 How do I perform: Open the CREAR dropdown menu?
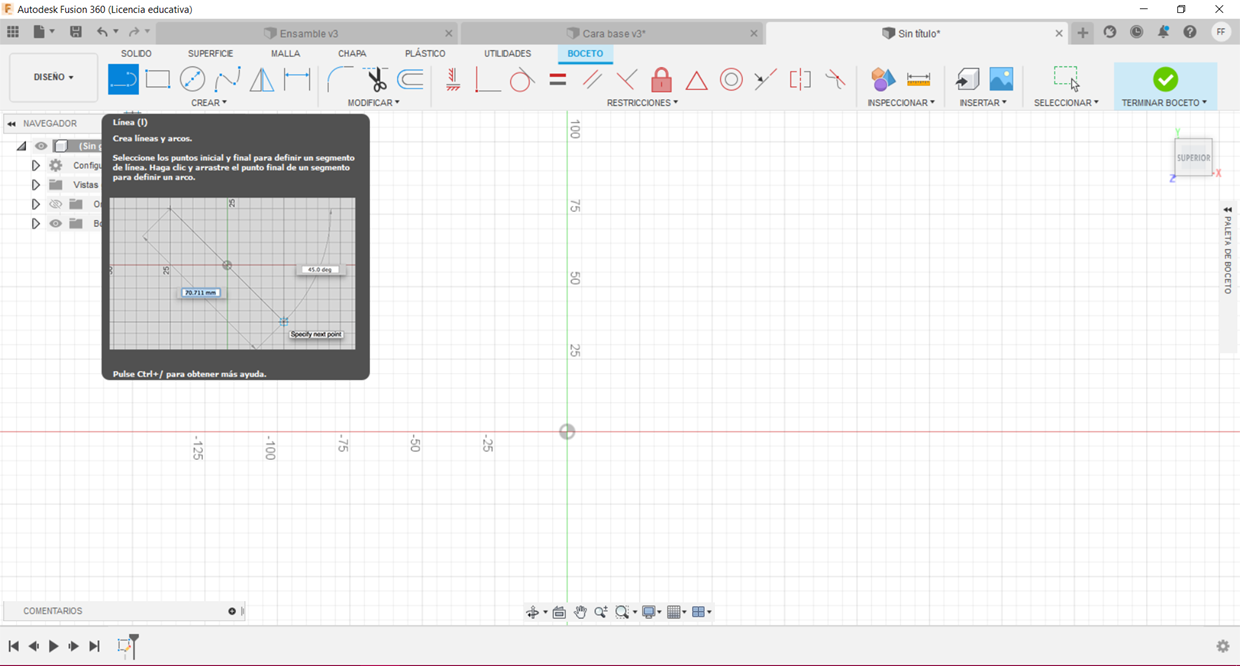coord(209,102)
